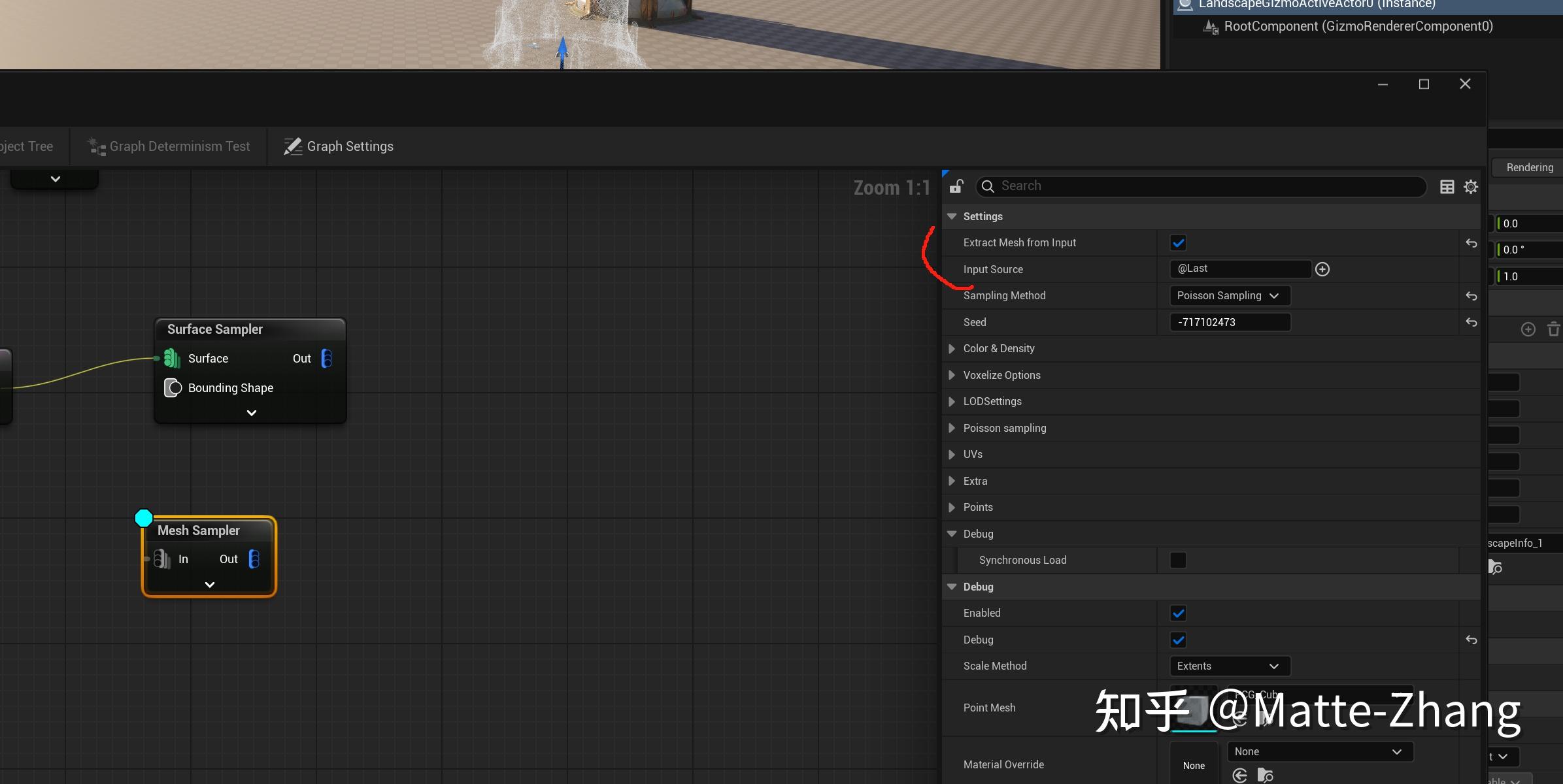
Task: Expand the Voxelize Options section
Action: coord(952,375)
